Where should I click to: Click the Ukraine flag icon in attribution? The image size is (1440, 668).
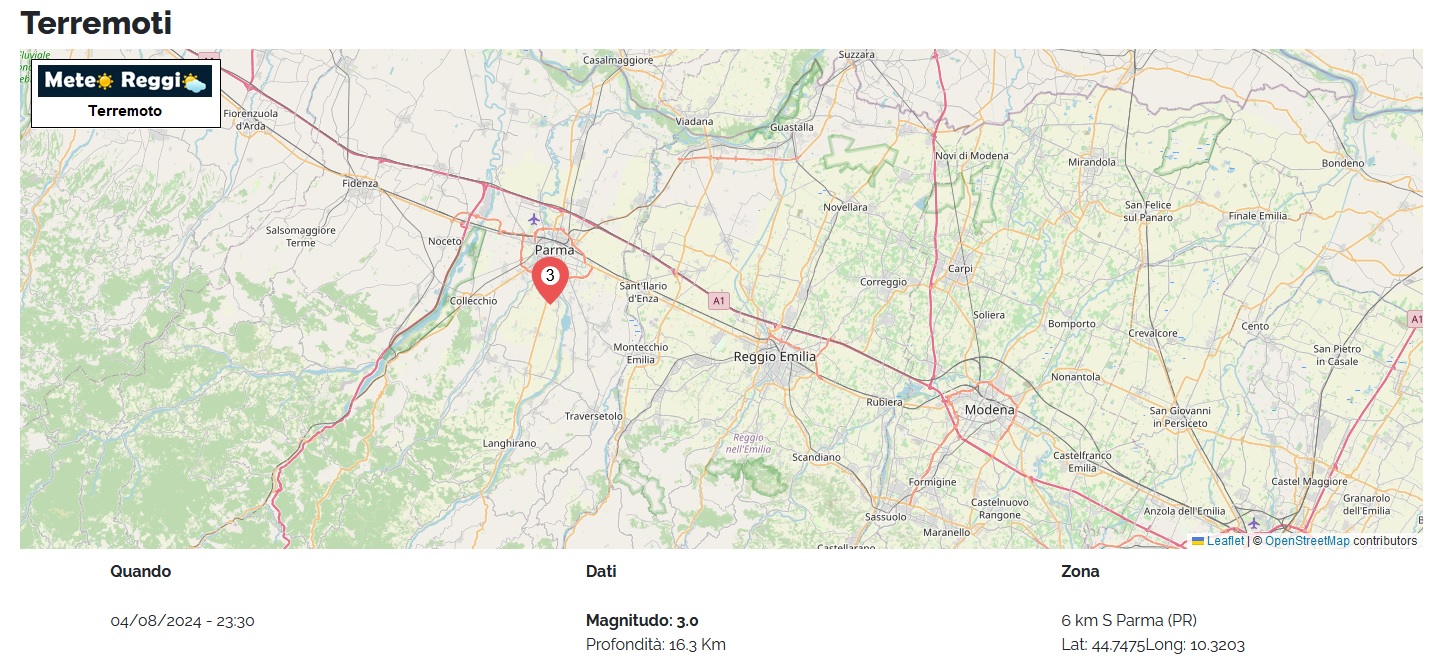[1197, 541]
